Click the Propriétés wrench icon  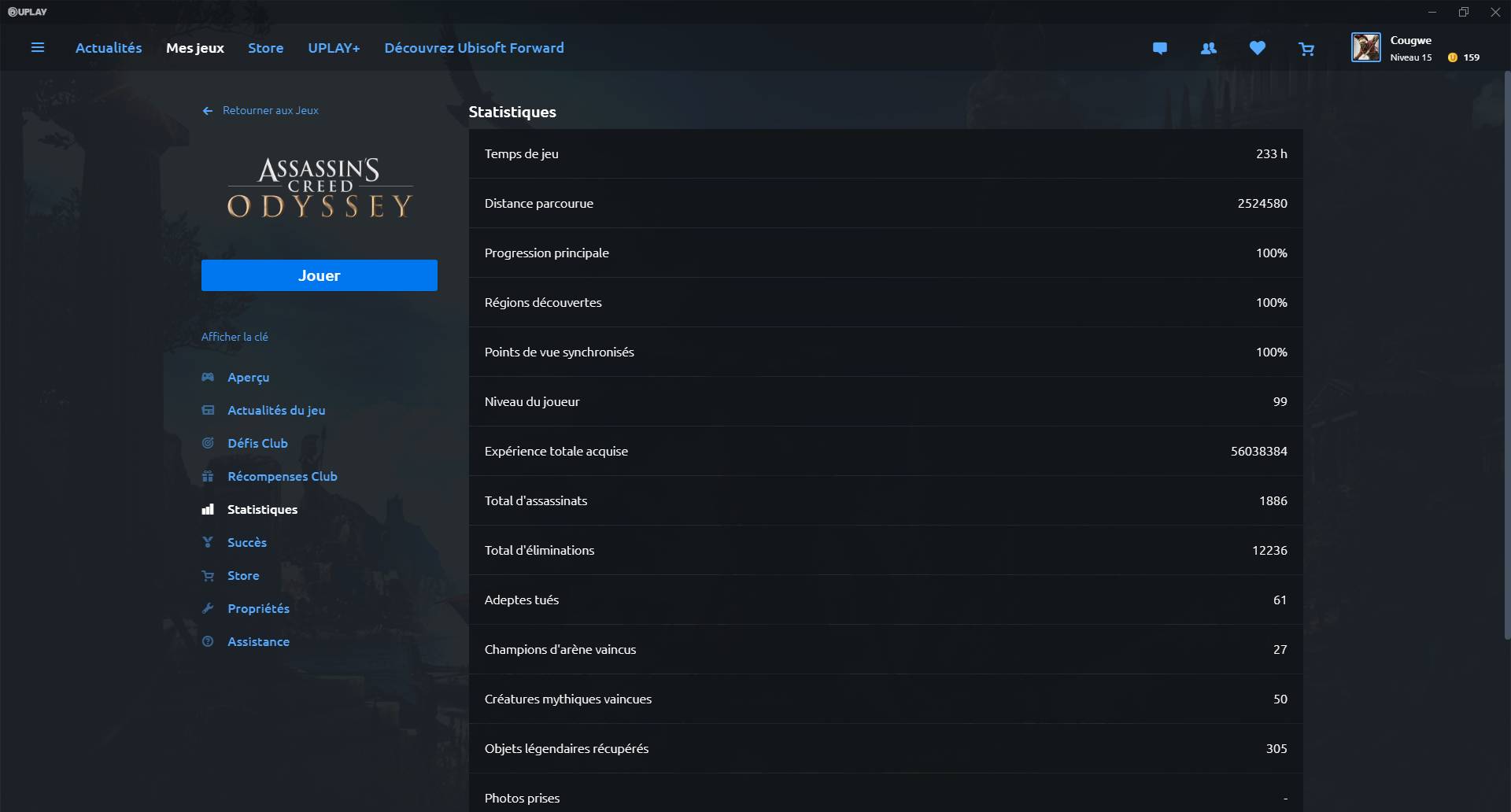coord(208,608)
